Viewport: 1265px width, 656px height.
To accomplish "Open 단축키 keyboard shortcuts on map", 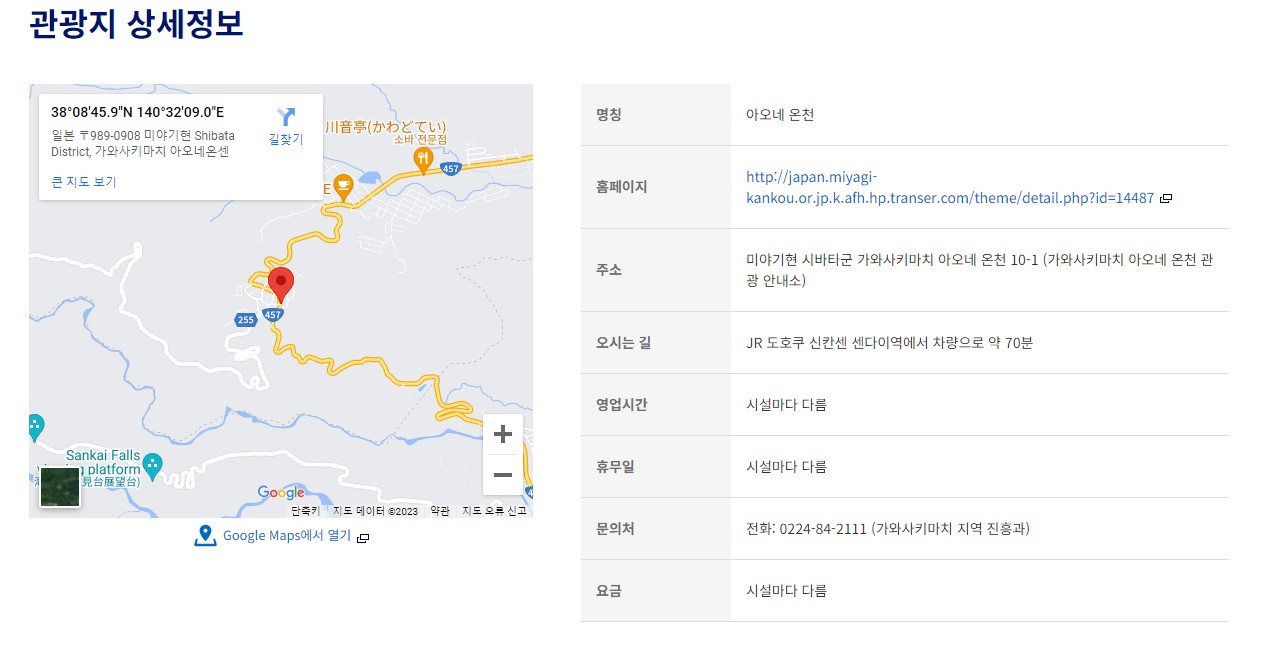I will pos(305,510).
